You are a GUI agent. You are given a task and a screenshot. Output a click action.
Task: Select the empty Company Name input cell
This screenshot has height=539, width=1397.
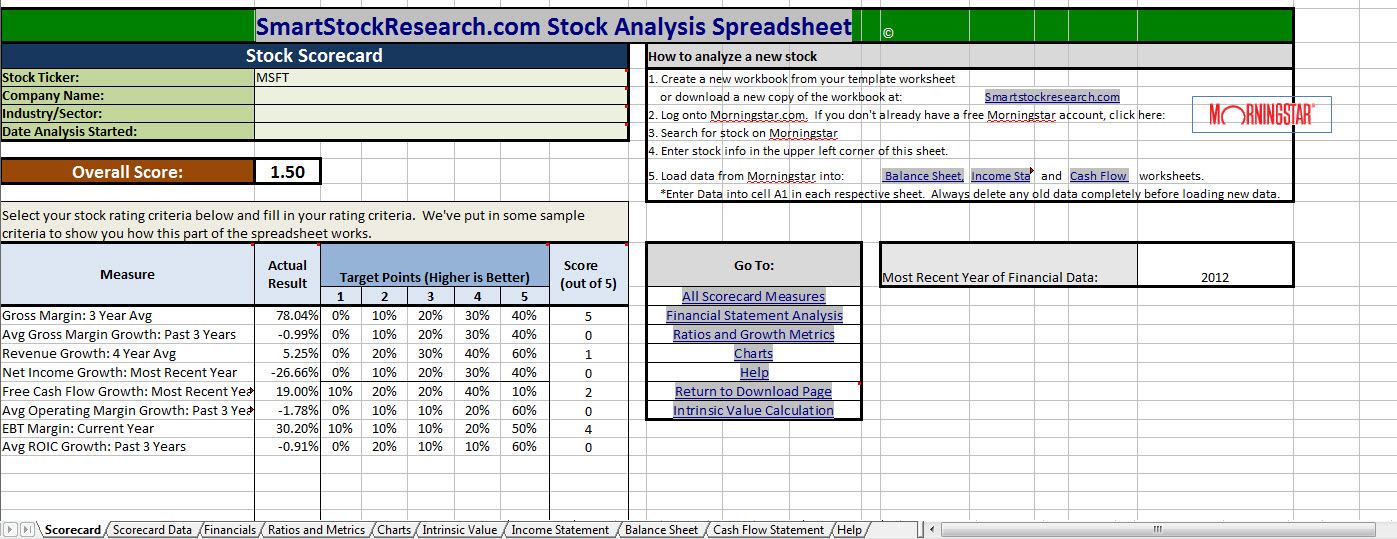click(x=441, y=95)
